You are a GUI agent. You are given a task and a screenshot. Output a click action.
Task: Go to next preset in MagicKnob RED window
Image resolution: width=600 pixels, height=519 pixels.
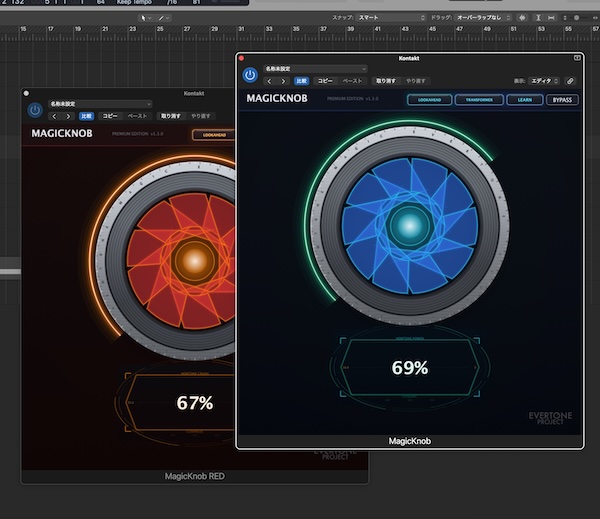68,116
